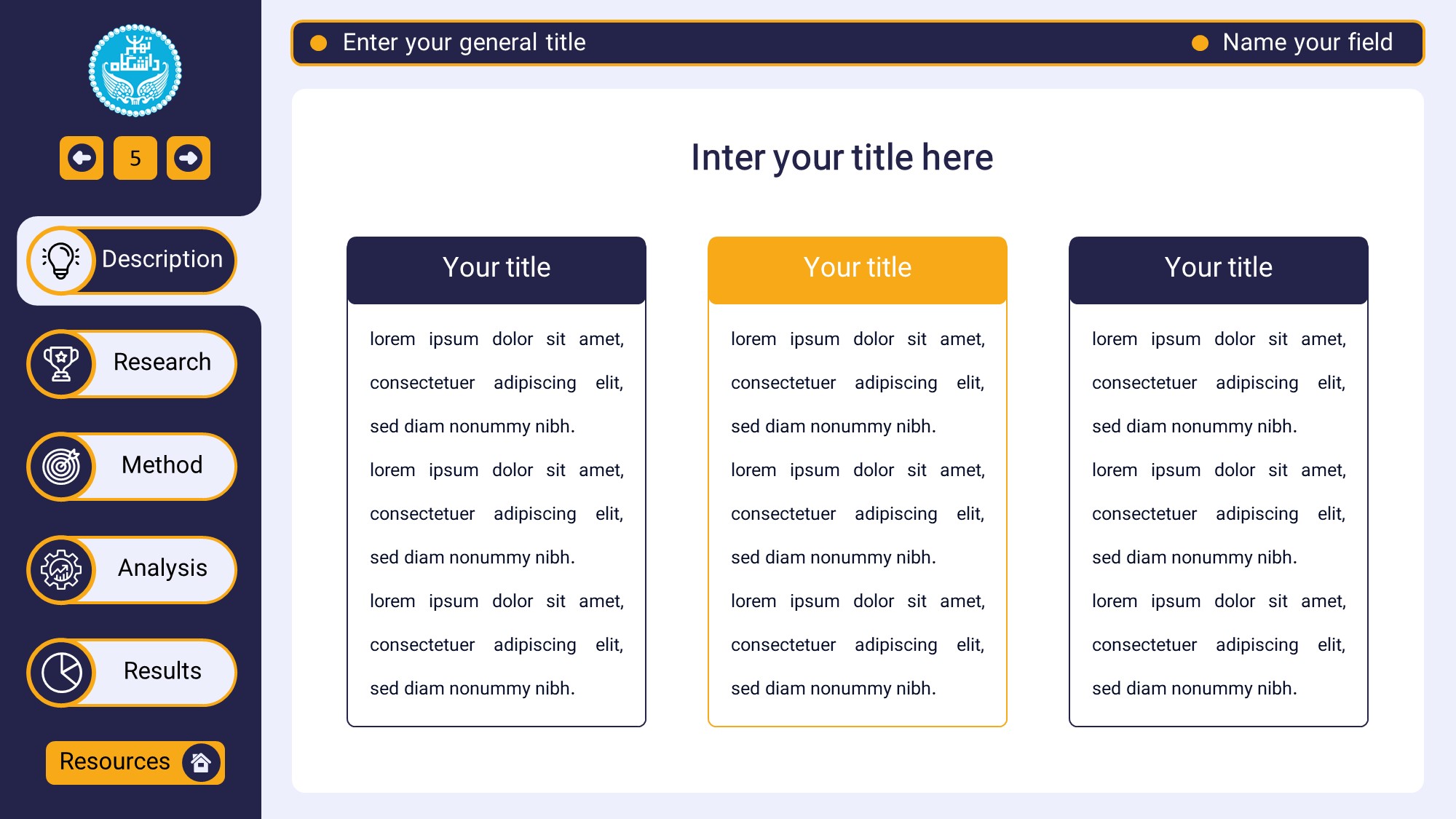Click the orange 'Your title' card header

point(857,269)
